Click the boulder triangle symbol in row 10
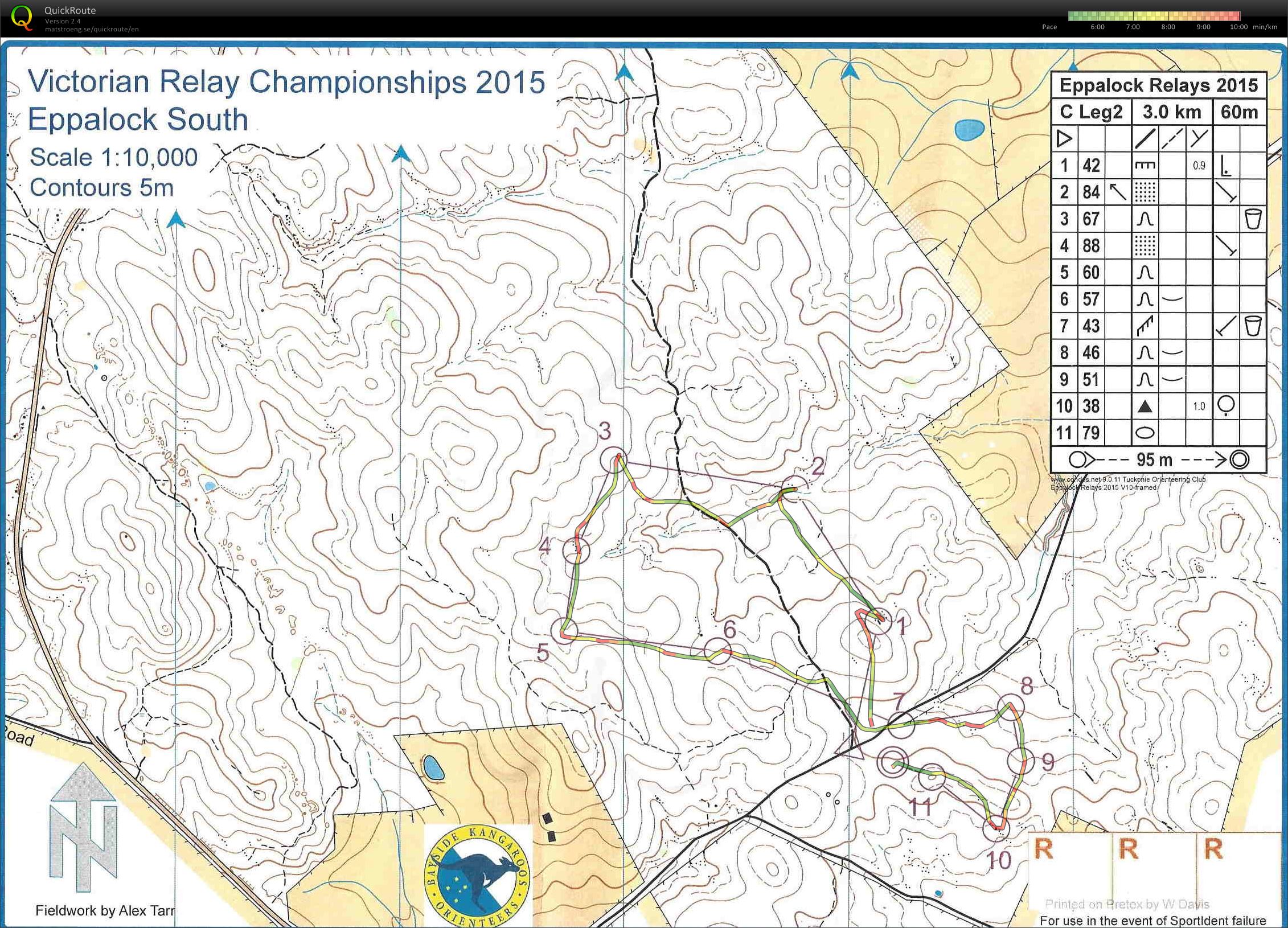This screenshot has width=1288, height=928. (x=1145, y=406)
